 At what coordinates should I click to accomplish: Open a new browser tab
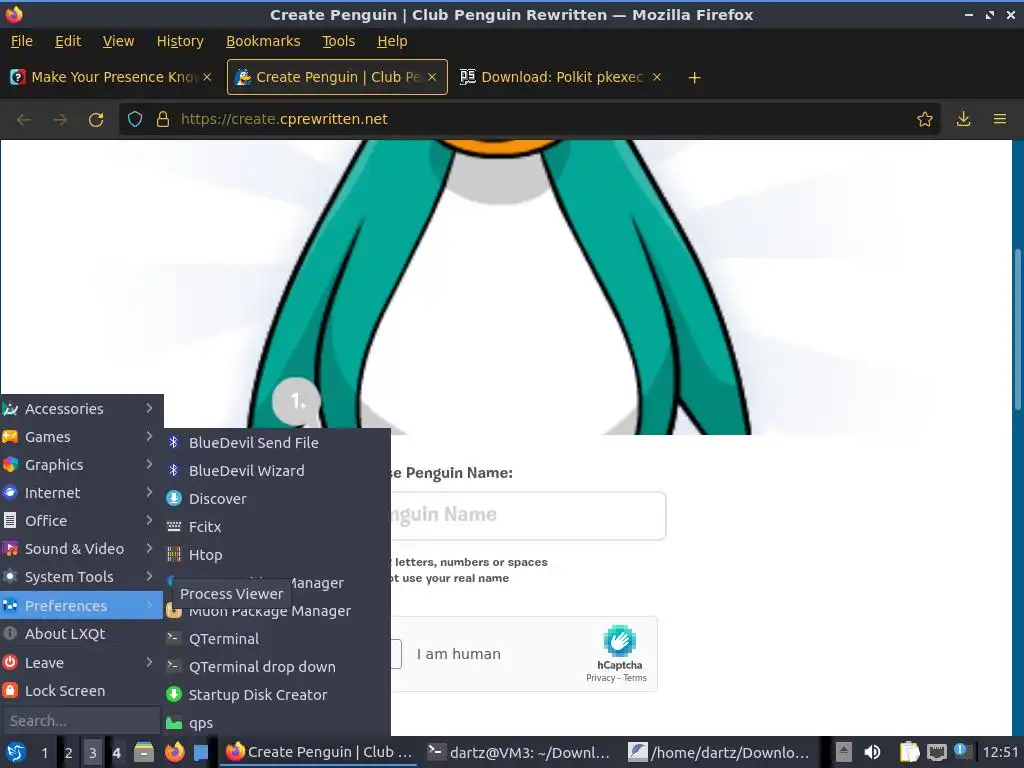tap(694, 78)
